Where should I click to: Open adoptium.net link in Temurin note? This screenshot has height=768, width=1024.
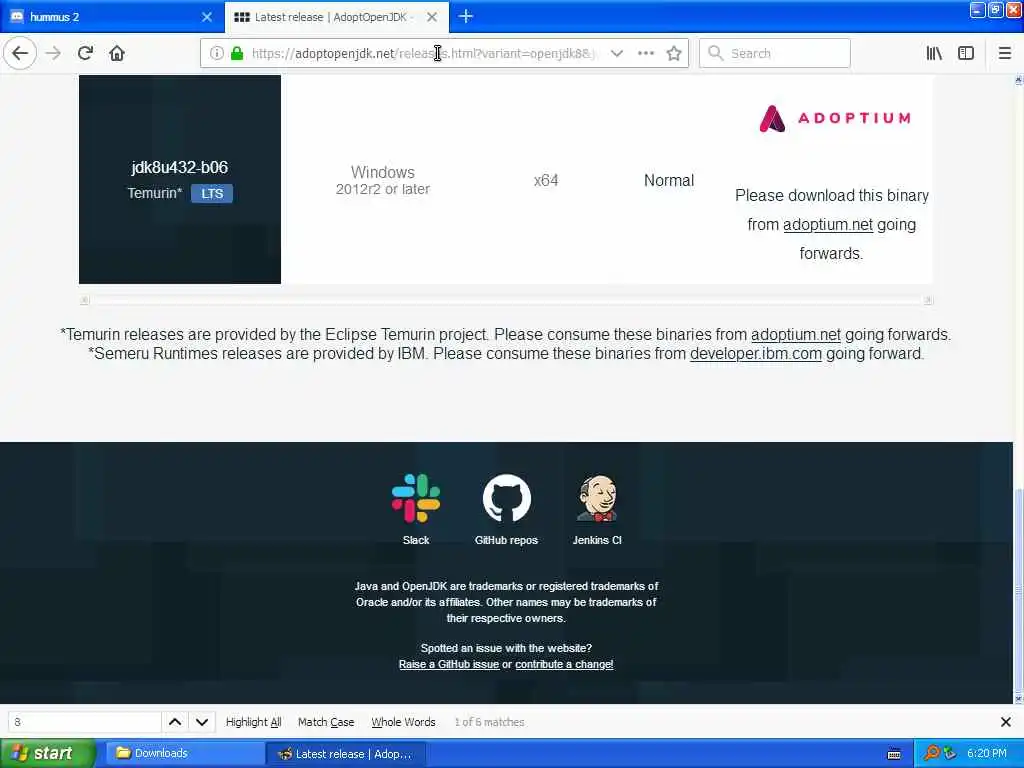[x=795, y=334]
